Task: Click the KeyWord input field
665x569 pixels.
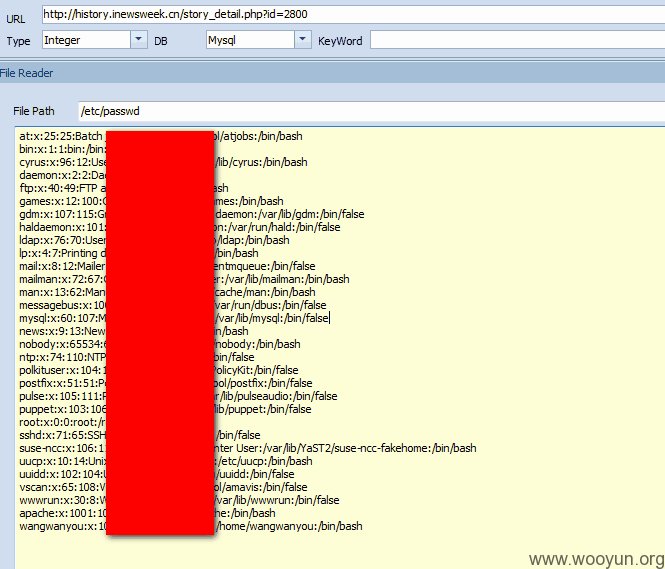Action: (517, 41)
